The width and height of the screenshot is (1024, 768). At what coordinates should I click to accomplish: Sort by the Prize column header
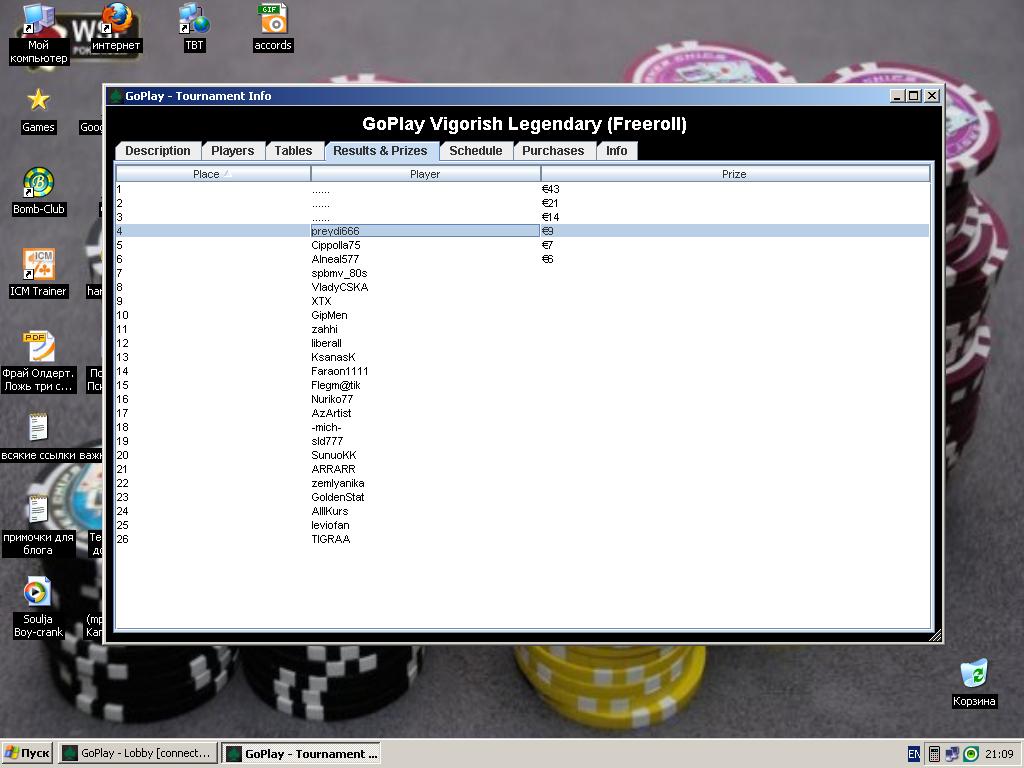(x=734, y=174)
